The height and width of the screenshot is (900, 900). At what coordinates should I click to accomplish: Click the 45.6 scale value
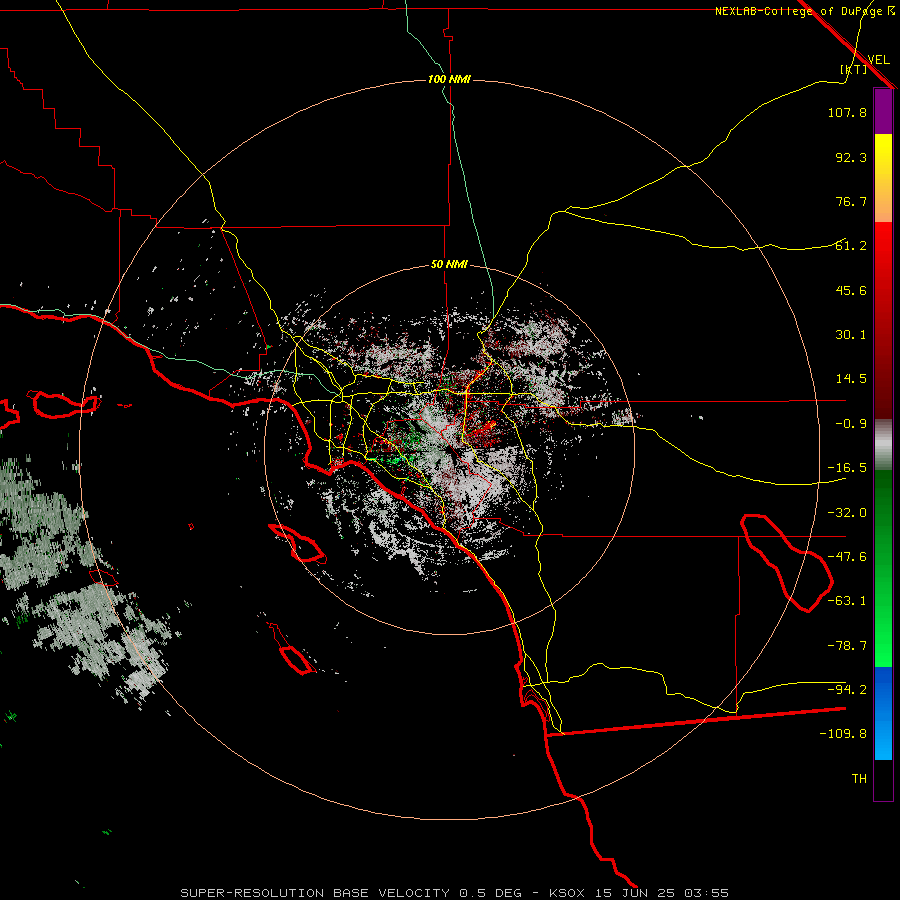pos(851,290)
